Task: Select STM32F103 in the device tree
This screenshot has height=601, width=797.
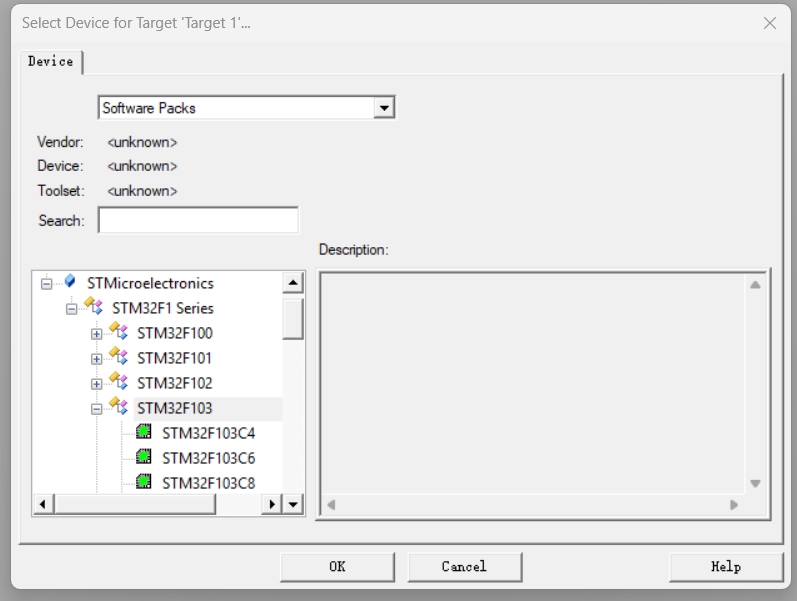Action: 175,408
